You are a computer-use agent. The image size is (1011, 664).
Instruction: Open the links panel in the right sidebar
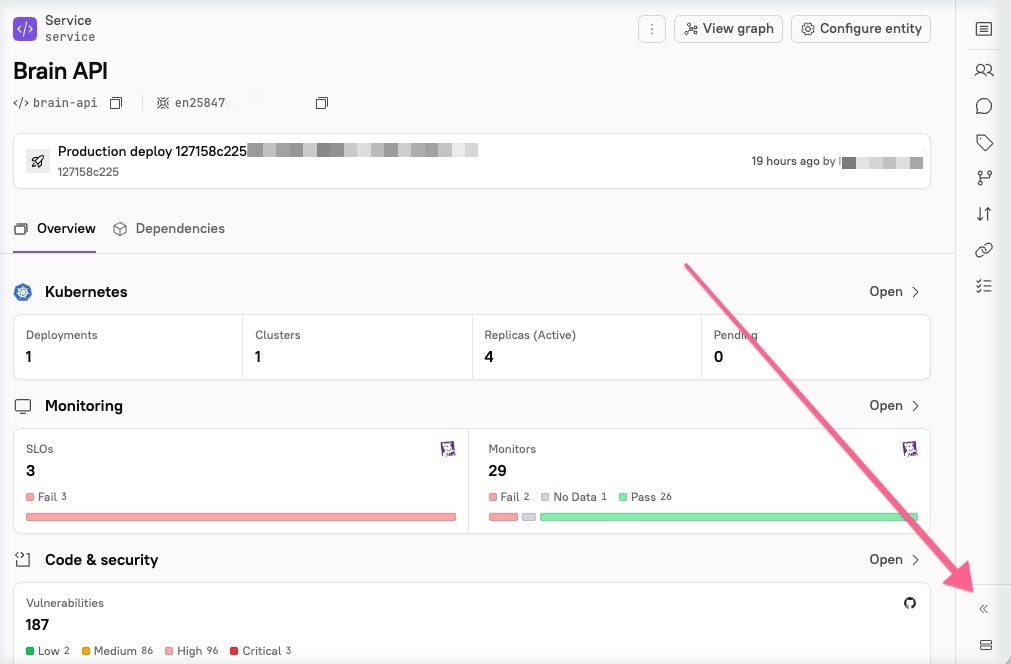pos(983,250)
